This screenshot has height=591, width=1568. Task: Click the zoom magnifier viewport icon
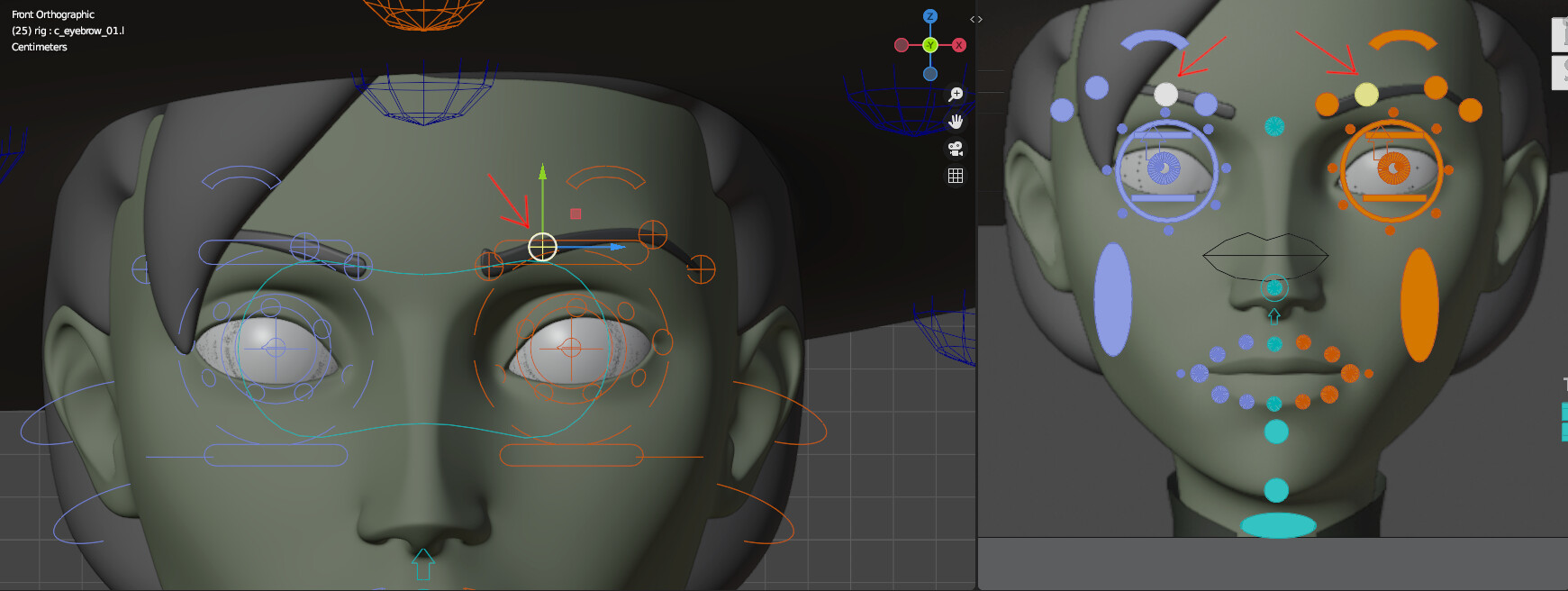point(956,95)
